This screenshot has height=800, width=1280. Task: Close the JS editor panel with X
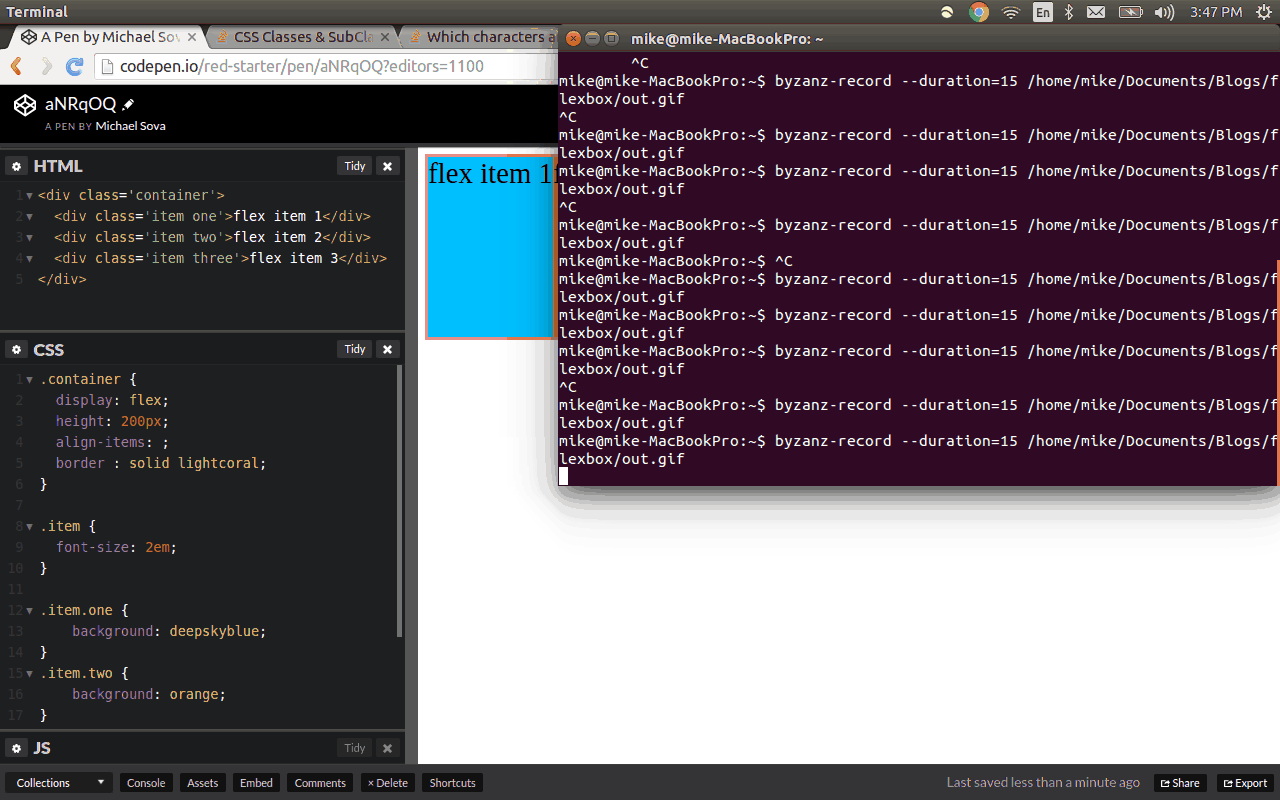tap(388, 748)
